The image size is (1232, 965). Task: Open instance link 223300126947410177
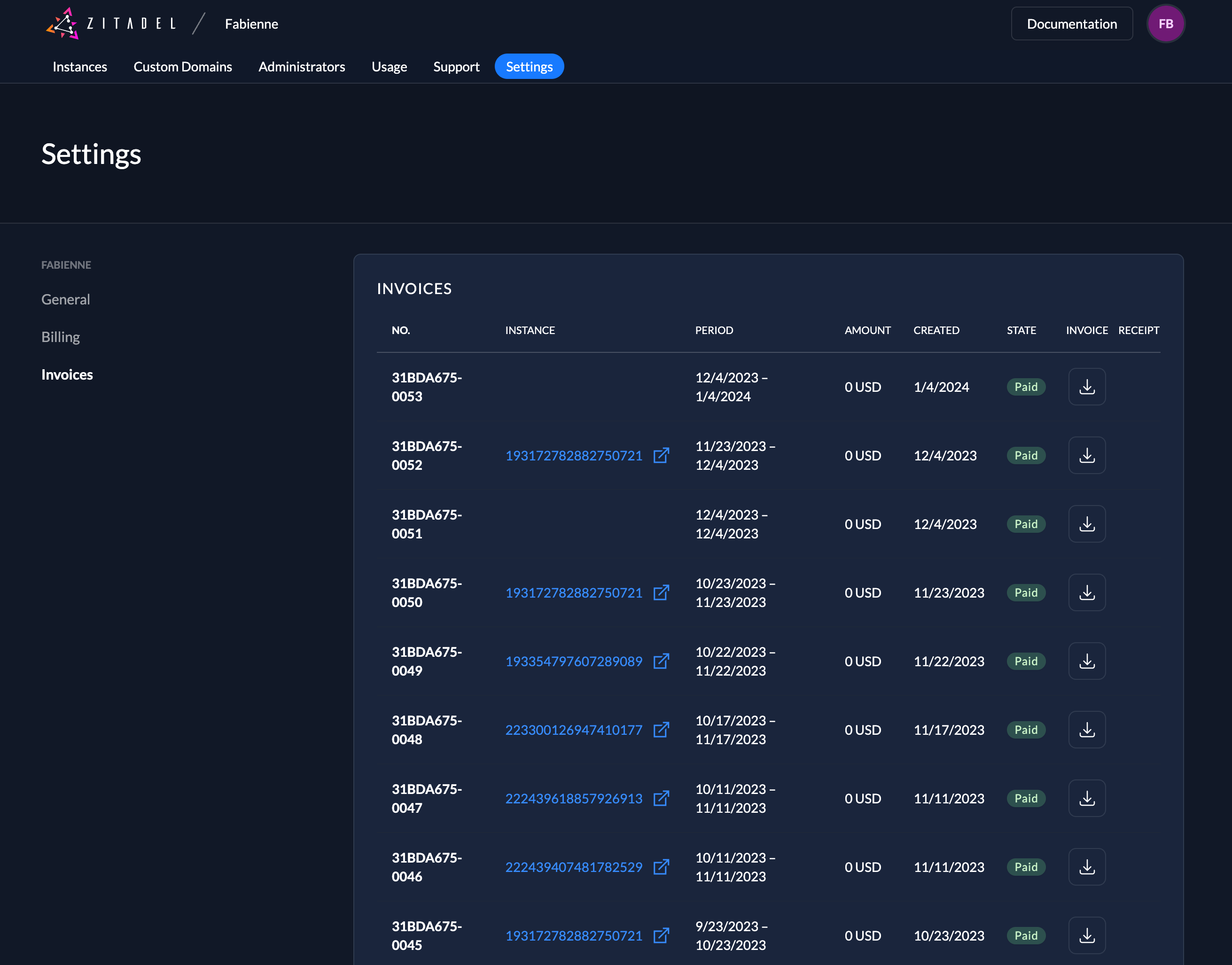[x=574, y=730]
